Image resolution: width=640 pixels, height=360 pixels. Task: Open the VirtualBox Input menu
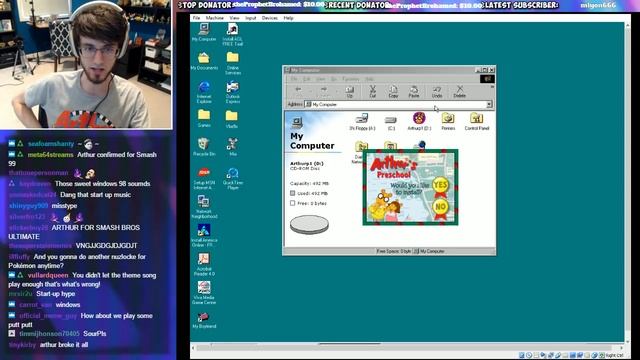pos(251,18)
